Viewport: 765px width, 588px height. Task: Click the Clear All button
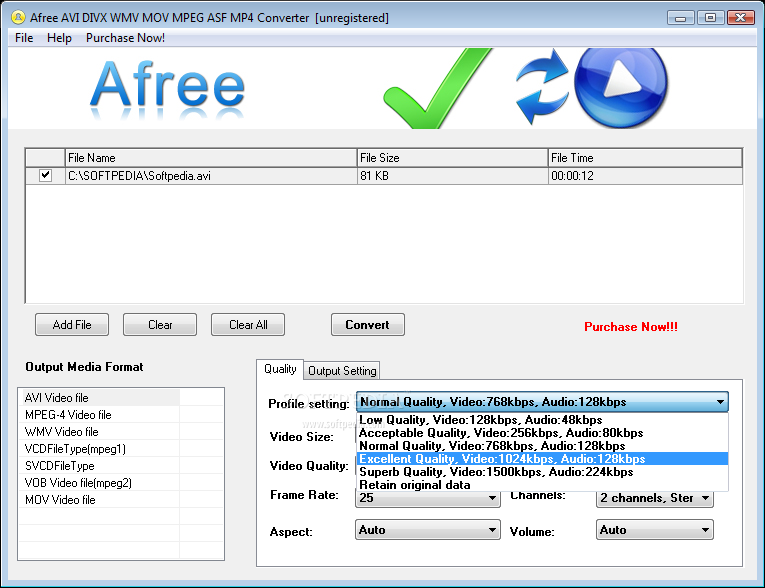248,324
